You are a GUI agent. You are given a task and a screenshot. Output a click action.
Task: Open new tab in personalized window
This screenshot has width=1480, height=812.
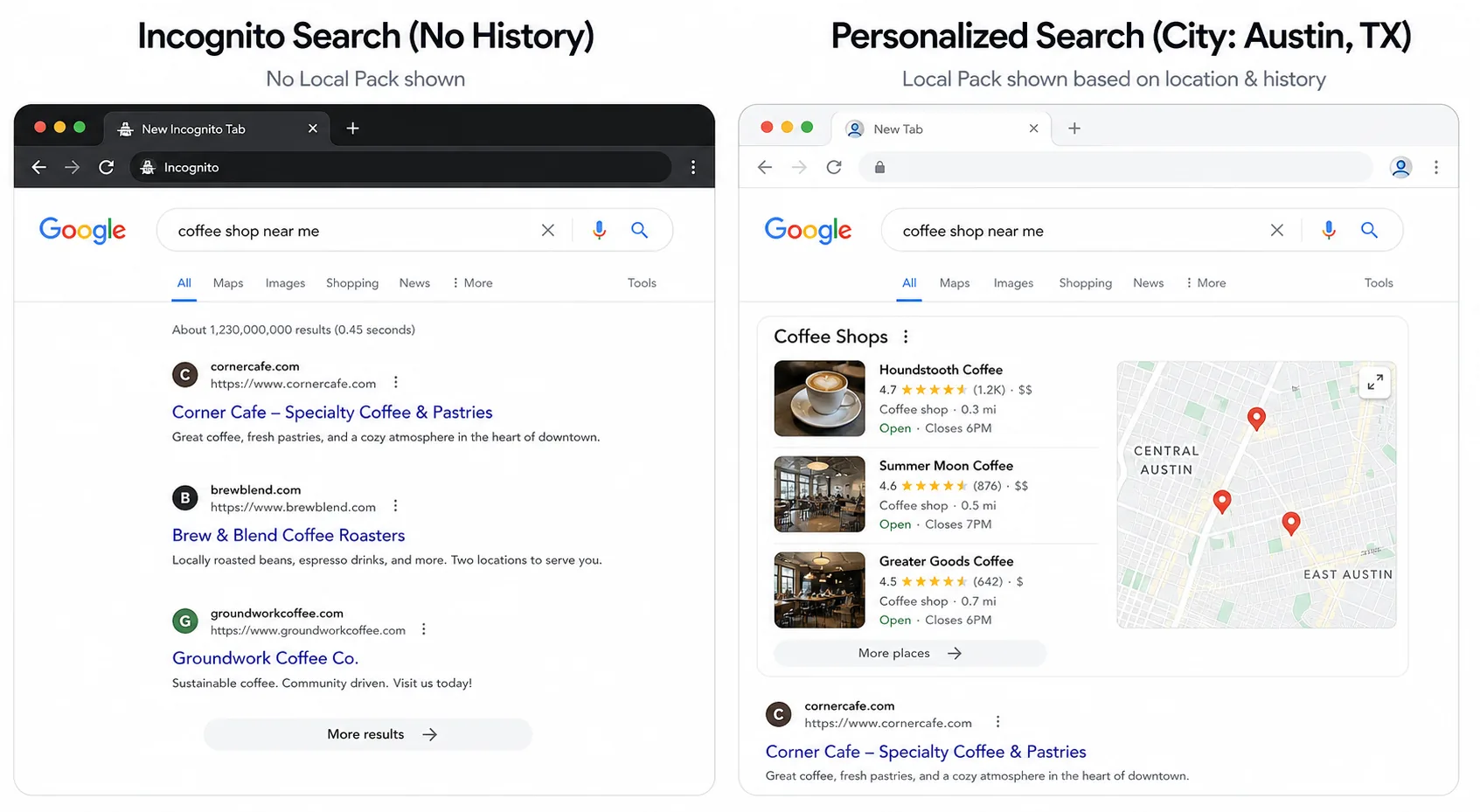coord(1074,128)
